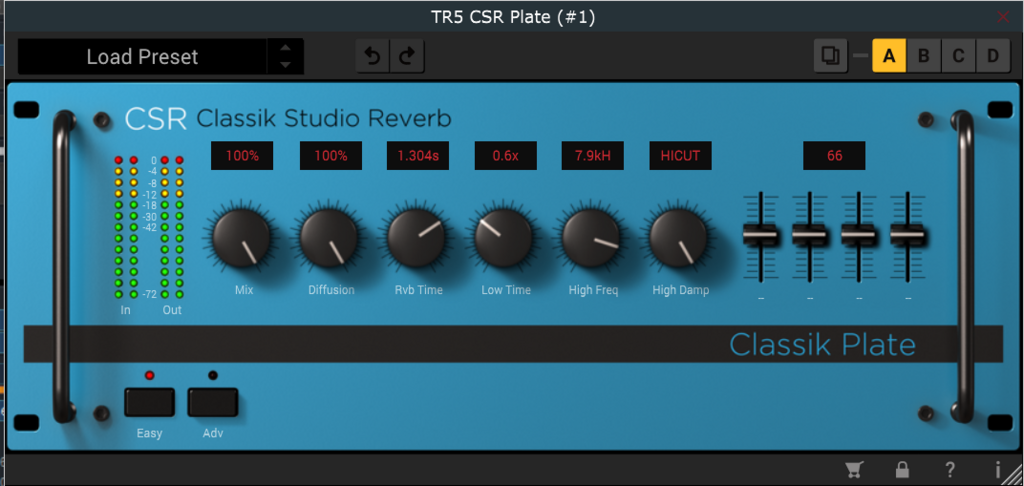Click the High Damp knob
Screen dimensions: 1024x486
[679, 238]
